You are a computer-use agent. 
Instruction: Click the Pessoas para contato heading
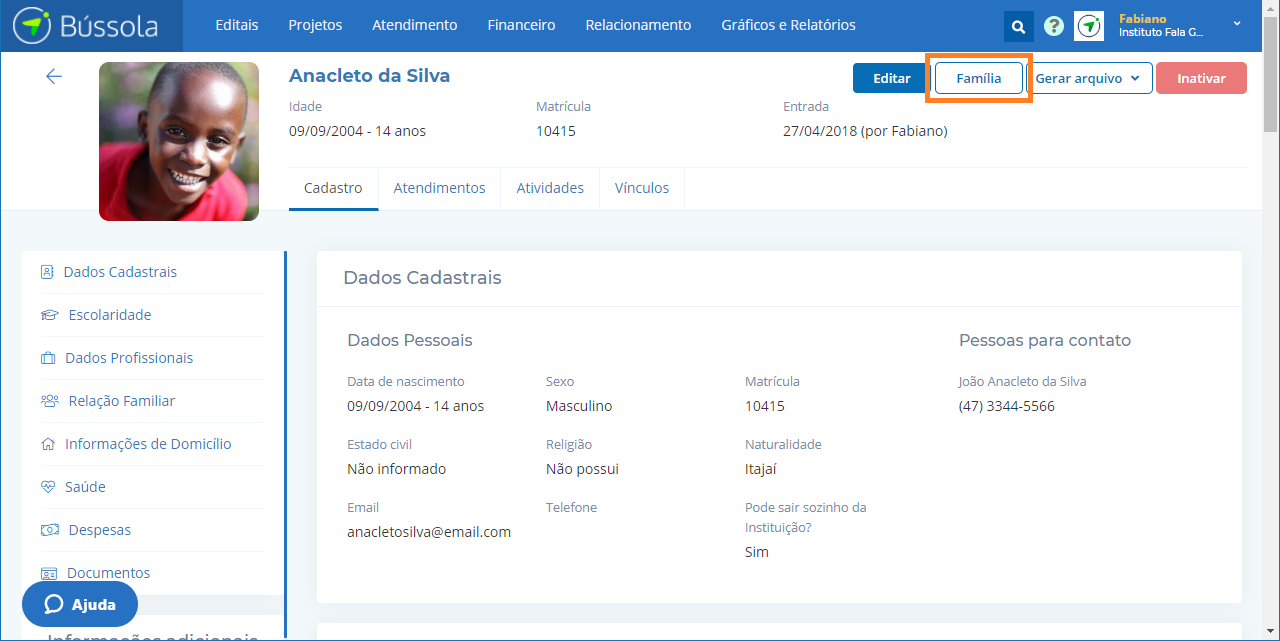click(x=1045, y=340)
